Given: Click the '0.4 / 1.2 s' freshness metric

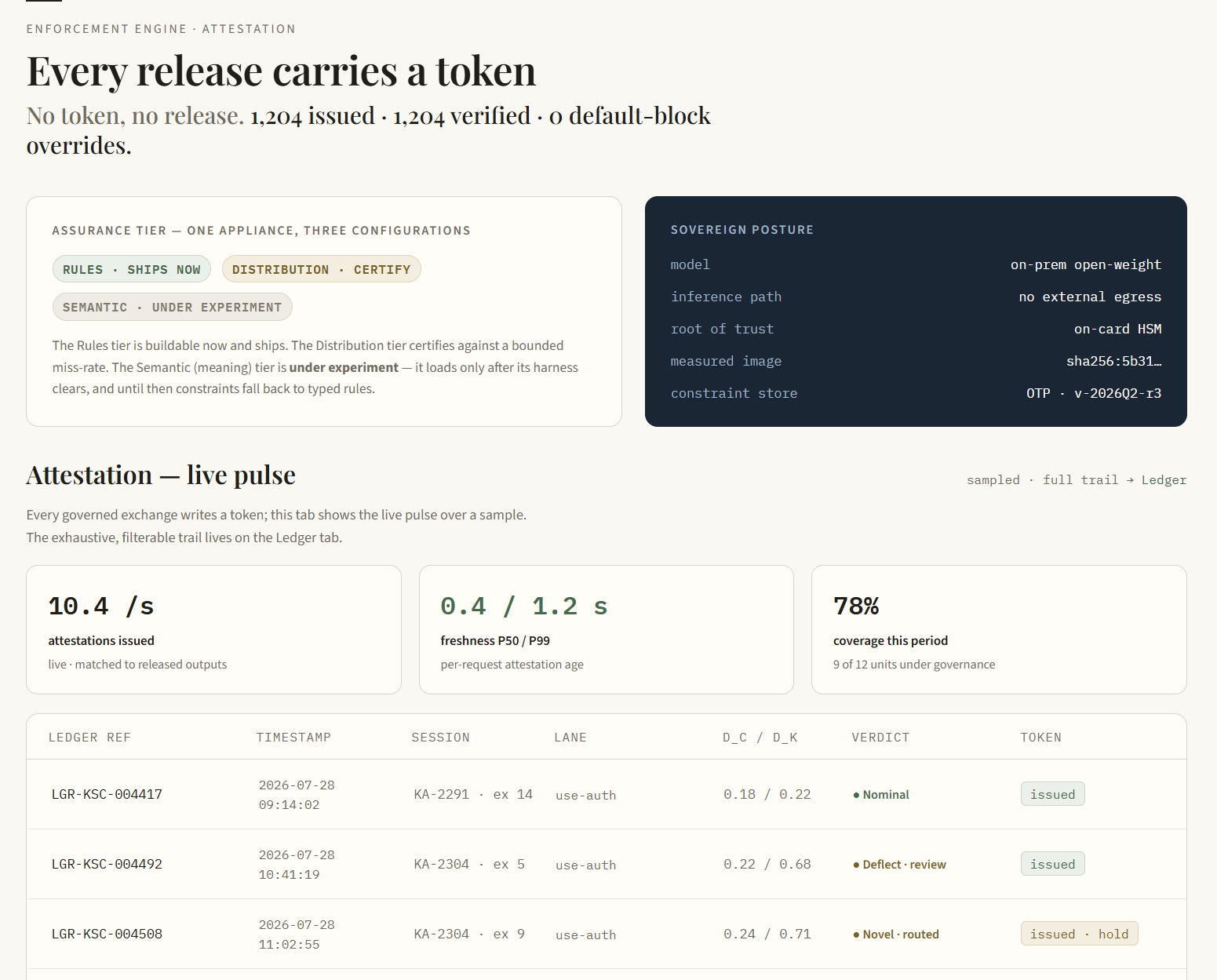Looking at the screenshot, I should pyautogui.click(x=524, y=606).
